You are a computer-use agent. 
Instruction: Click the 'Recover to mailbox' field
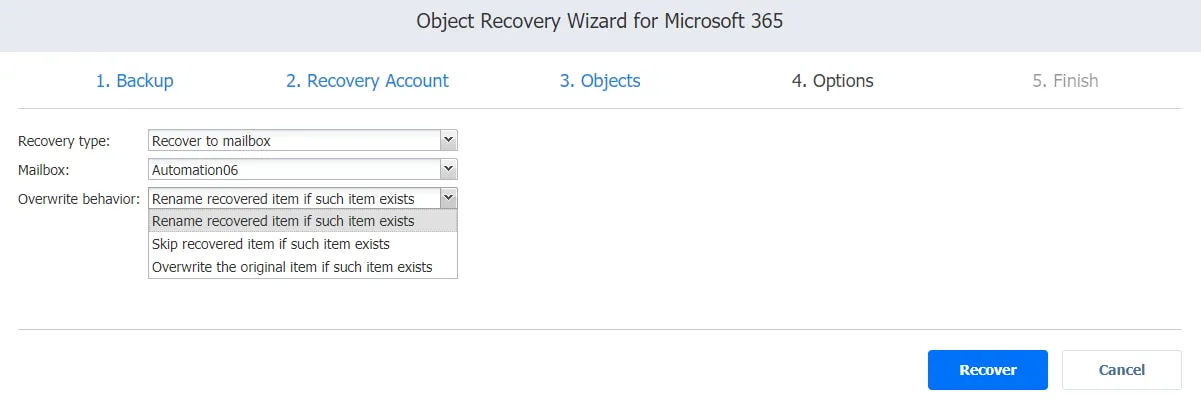point(294,141)
